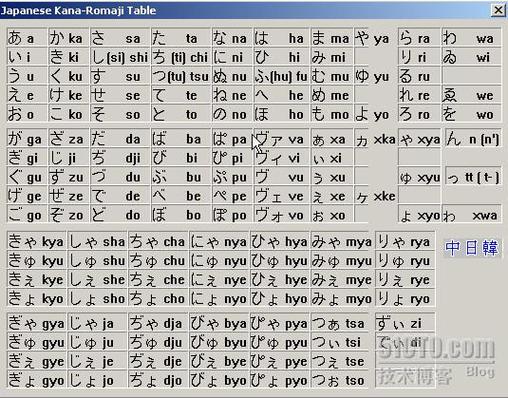The width and height of the screenshot is (508, 398).
Task: Select the small ゎ xwa cell
Action: (471, 215)
